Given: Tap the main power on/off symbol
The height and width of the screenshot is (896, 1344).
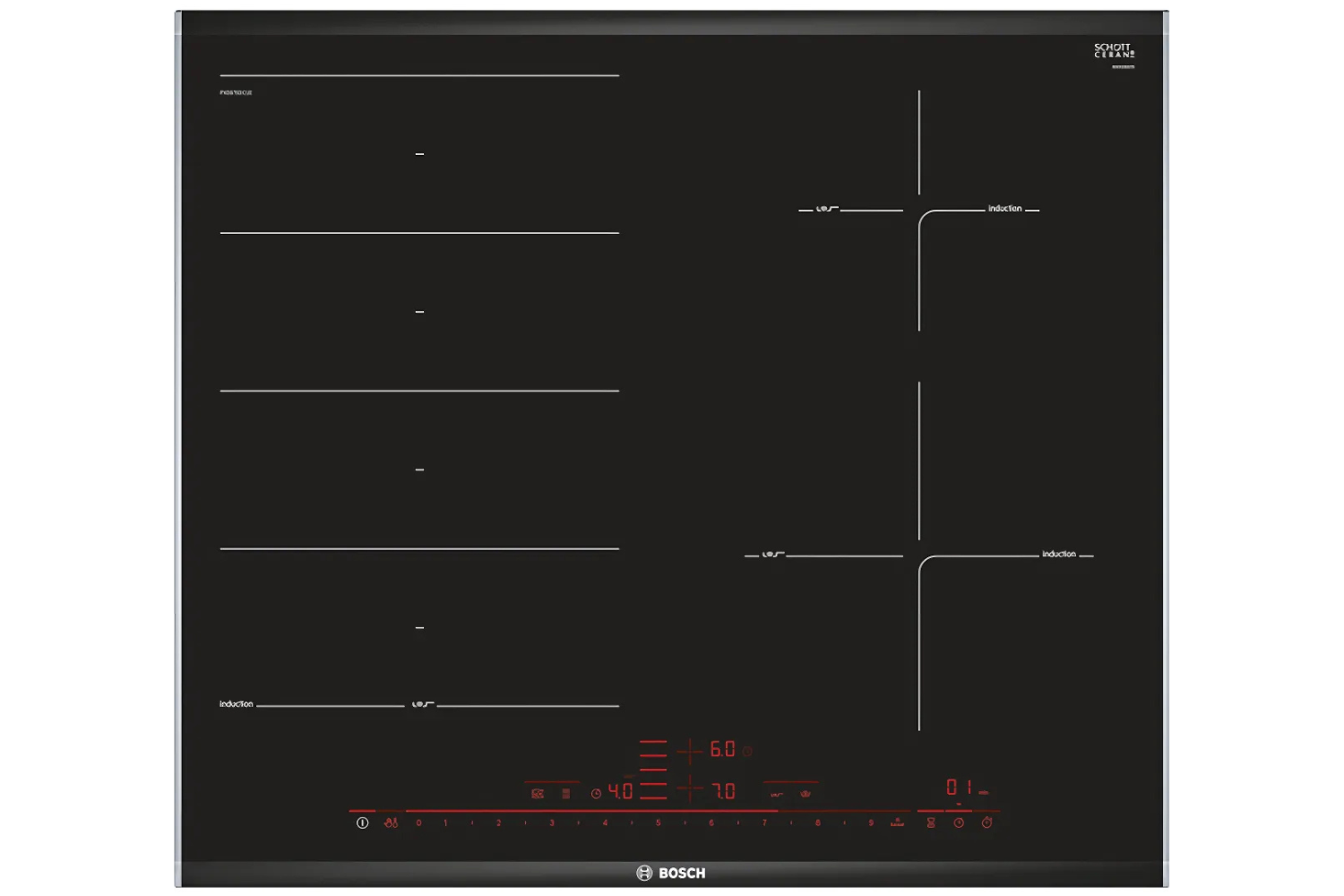Looking at the screenshot, I should pyautogui.click(x=362, y=823).
